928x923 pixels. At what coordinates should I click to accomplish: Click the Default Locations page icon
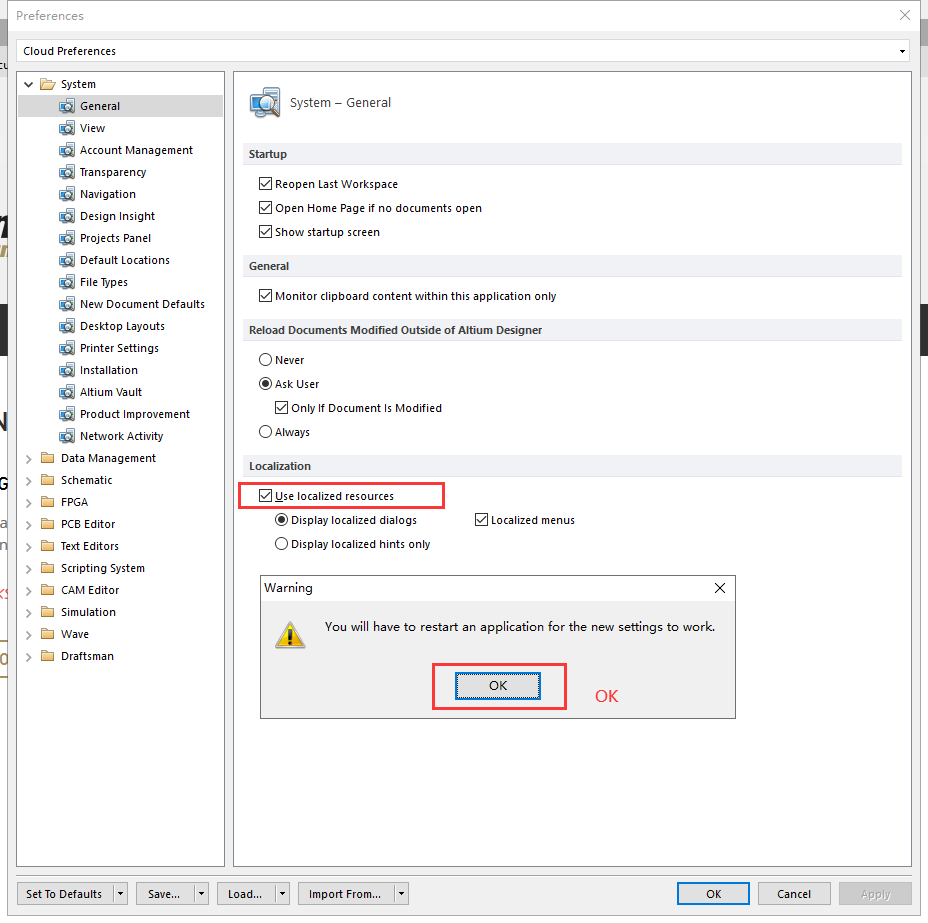67,260
